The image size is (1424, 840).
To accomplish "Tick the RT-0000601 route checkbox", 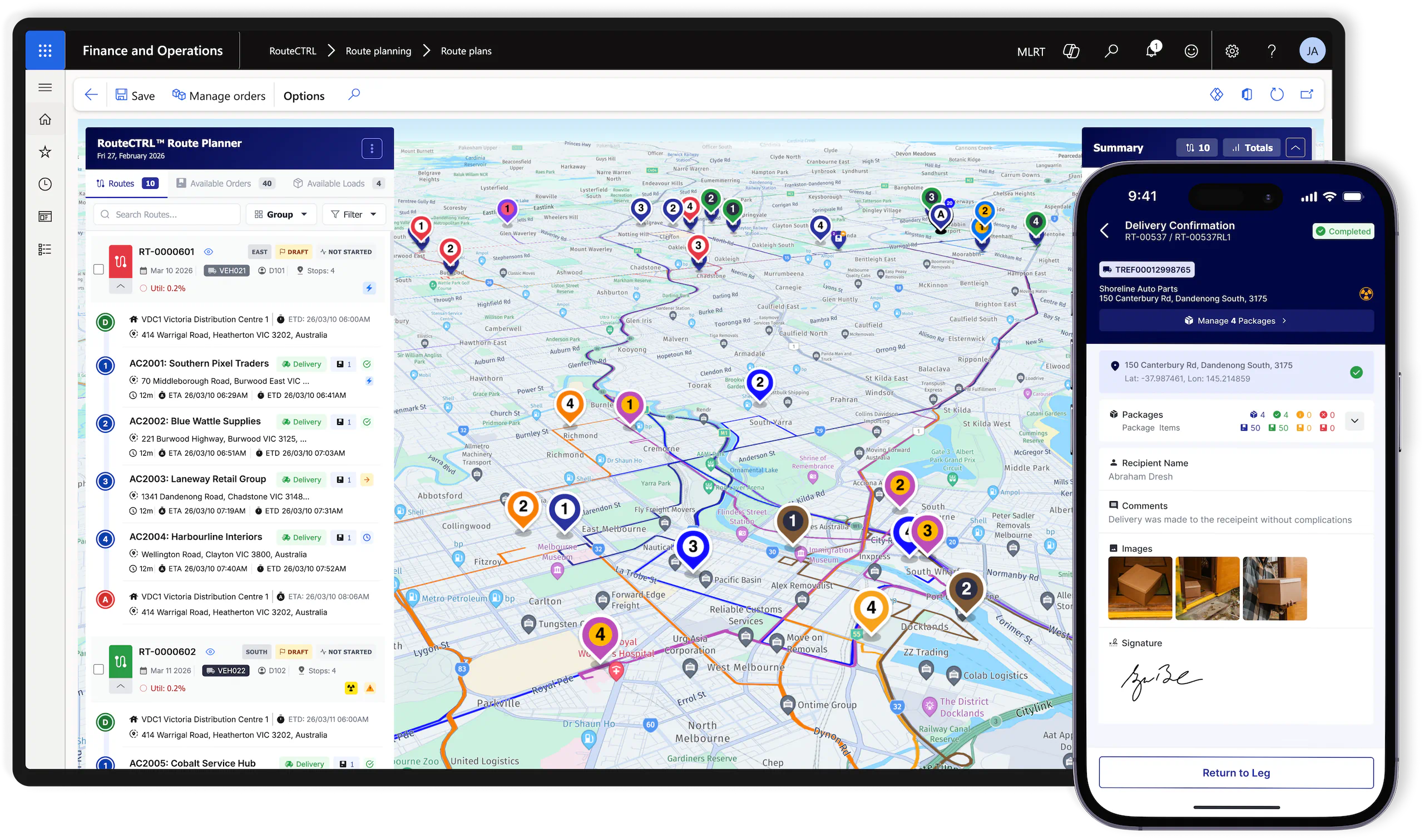I will click(98, 269).
